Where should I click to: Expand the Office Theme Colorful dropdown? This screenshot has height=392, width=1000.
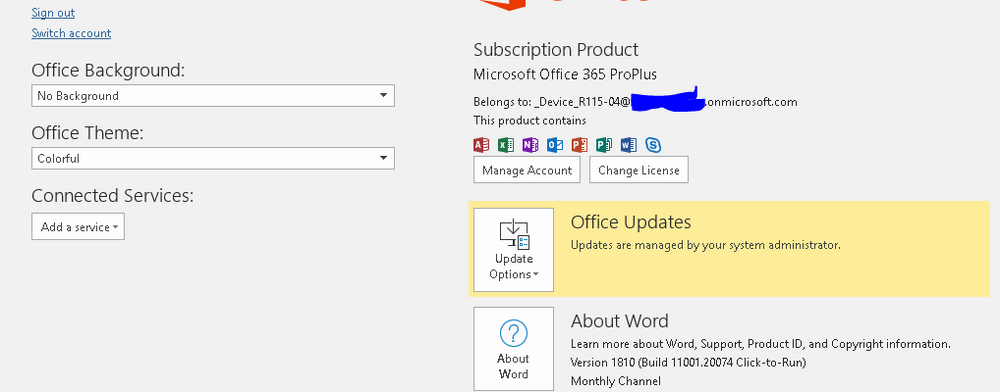(x=213, y=158)
